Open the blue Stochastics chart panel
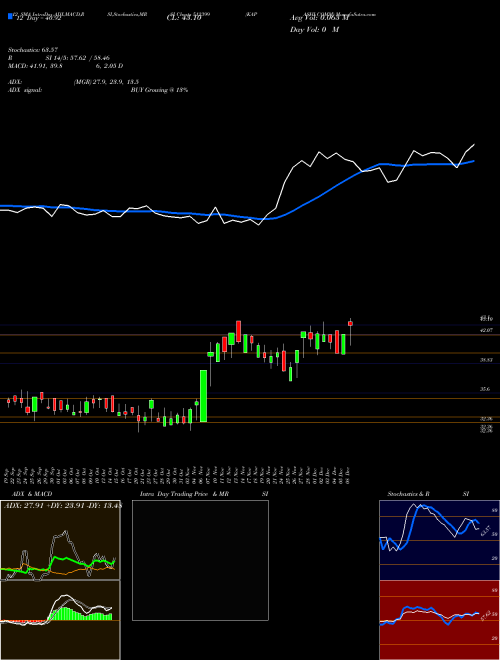Screen dimensions: 500x660 [439, 540]
